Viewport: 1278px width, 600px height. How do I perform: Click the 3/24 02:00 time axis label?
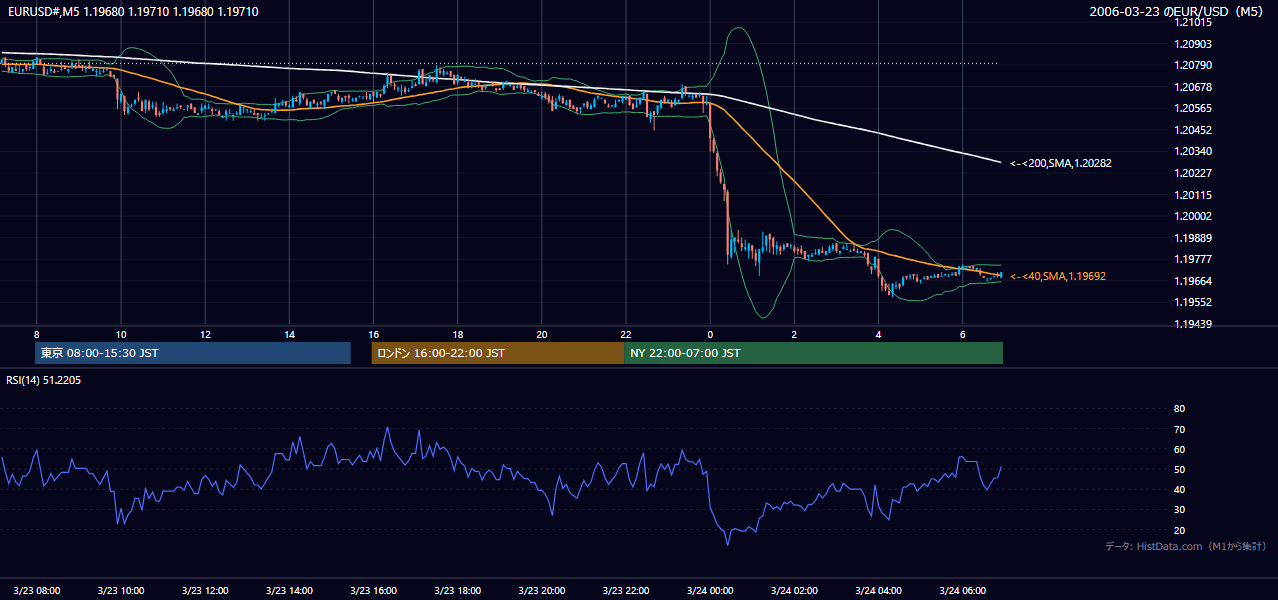click(795, 590)
